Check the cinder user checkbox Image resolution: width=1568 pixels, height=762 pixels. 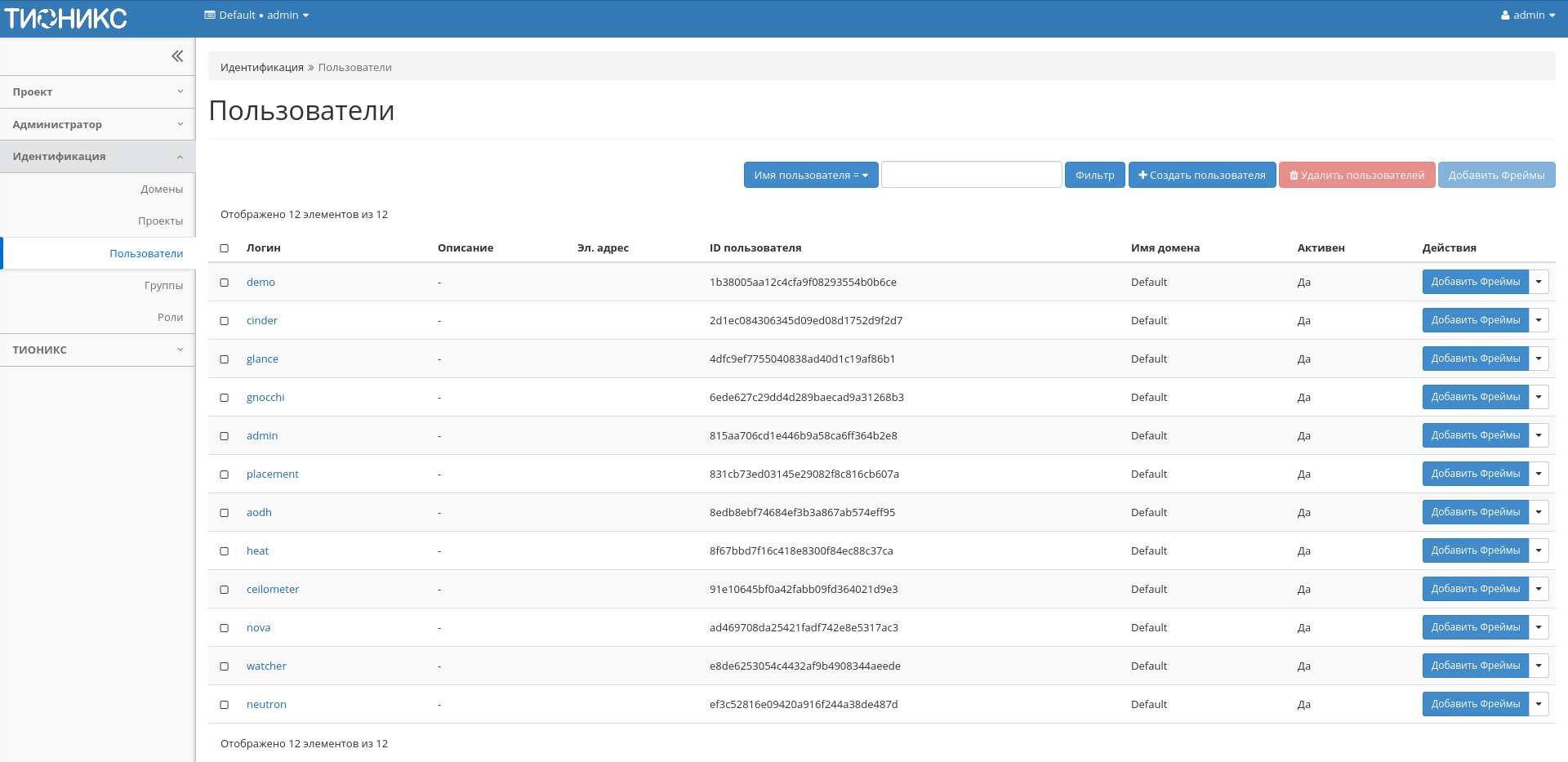225,321
